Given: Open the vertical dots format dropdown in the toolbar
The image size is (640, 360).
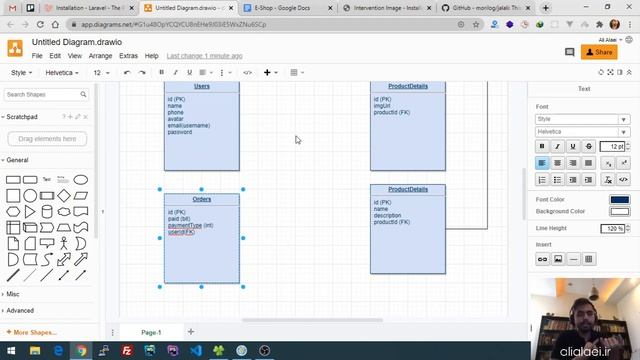Looking at the screenshot, I should (225, 72).
